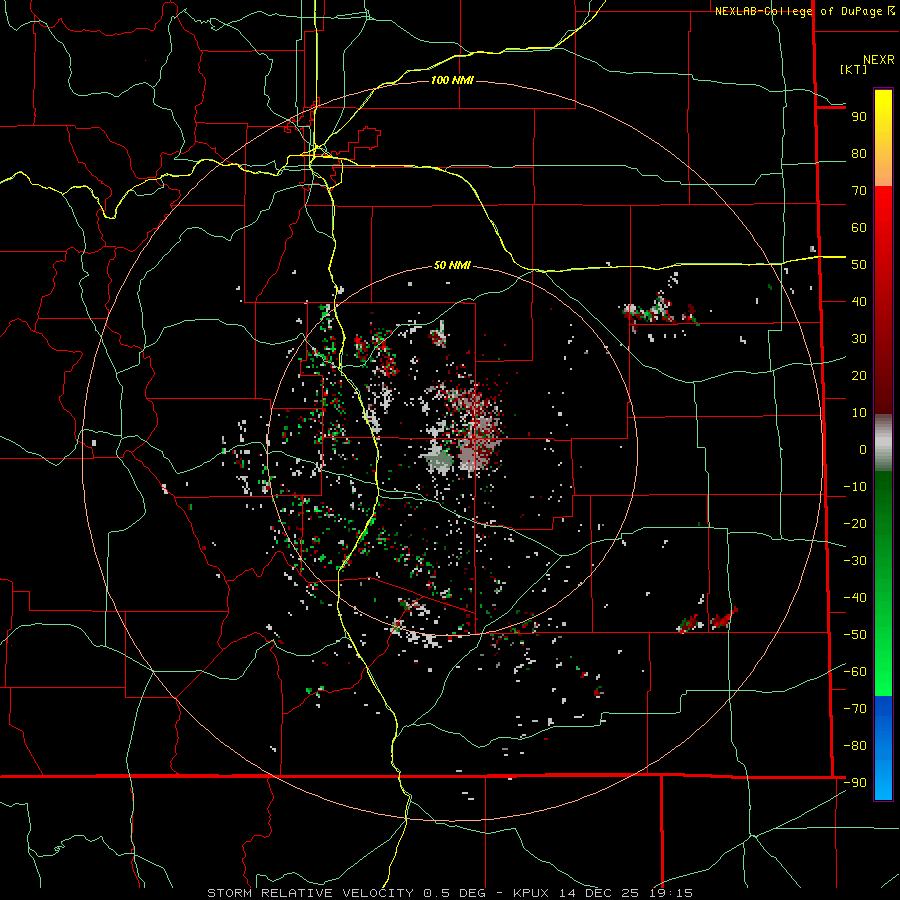Image resolution: width=900 pixels, height=900 pixels.
Task: Click the 60 value on the velocity scale
Action: point(859,227)
